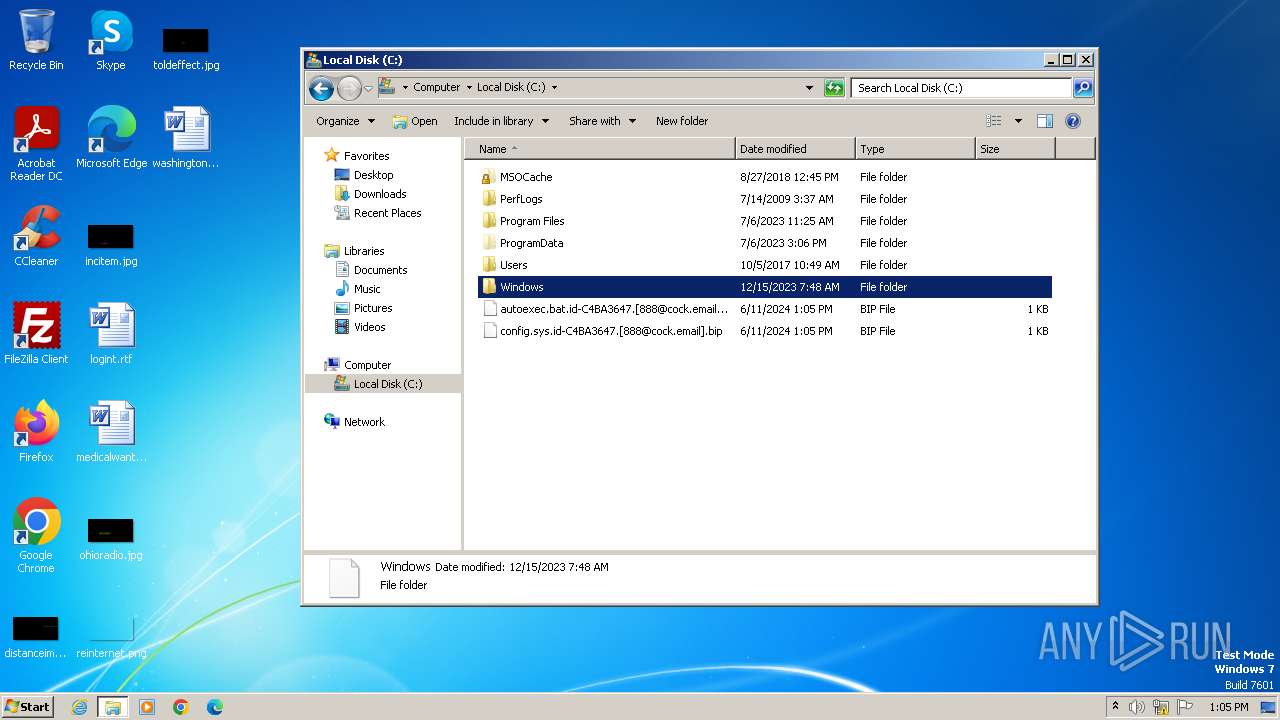Select the Recycle Bin desktop icon
1280x720 pixels.
pos(36,40)
